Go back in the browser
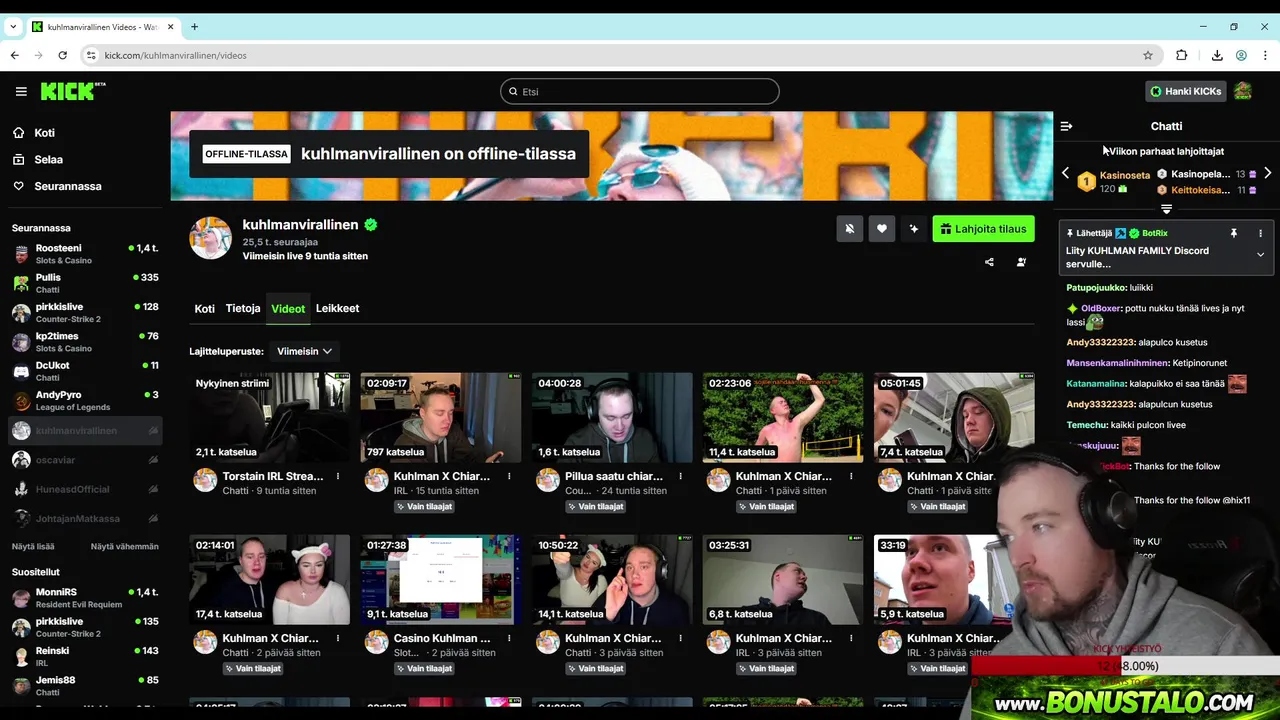1280x720 pixels. [x=15, y=55]
